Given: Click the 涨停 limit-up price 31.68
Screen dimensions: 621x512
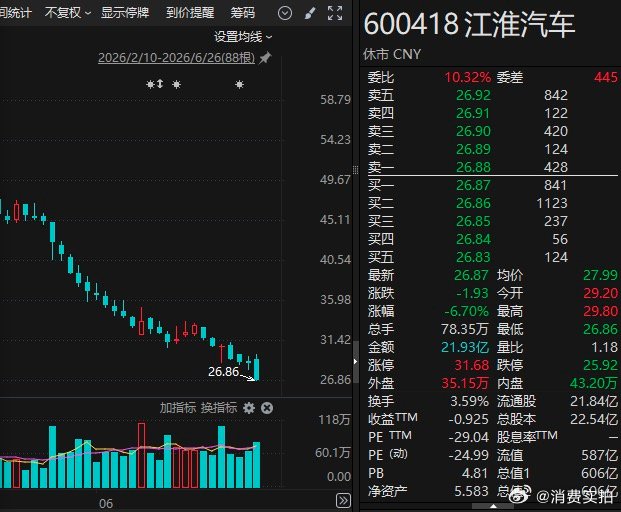Looking at the screenshot, I should click(x=472, y=365).
